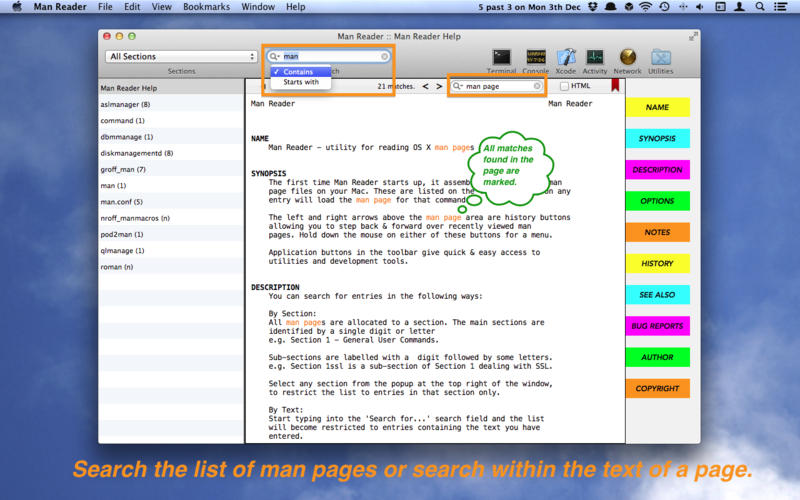Open the Terminal toolbar icon

(502, 58)
